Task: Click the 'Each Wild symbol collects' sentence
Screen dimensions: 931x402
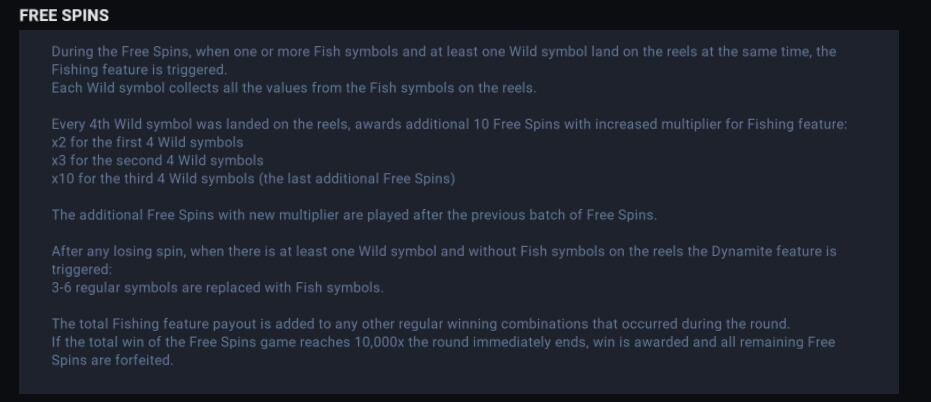Action: [294, 88]
